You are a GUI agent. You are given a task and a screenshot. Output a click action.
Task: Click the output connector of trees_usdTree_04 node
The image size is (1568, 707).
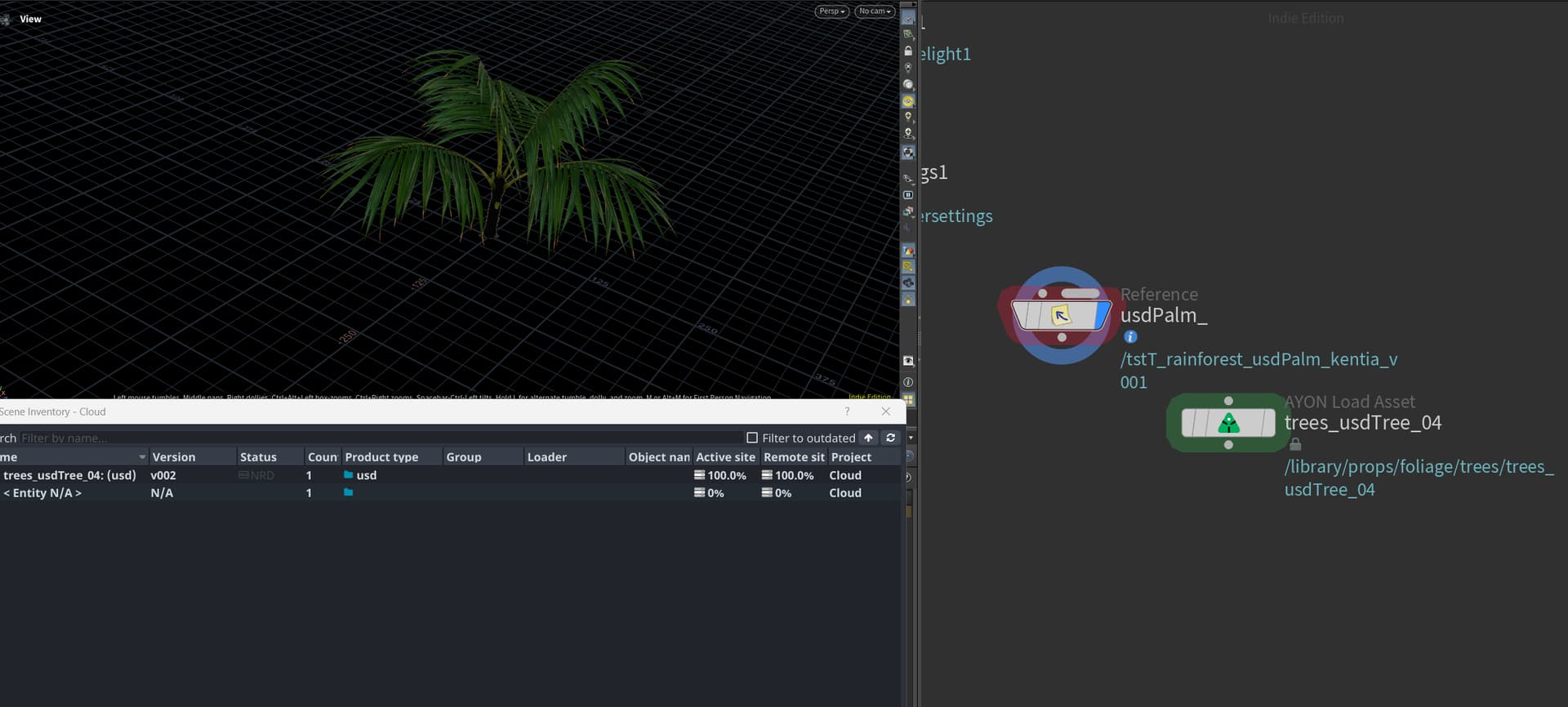[x=1228, y=445]
